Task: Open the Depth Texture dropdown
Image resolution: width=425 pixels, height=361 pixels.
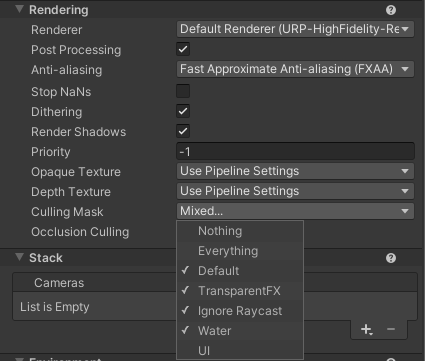Action: tap(295, 191)
